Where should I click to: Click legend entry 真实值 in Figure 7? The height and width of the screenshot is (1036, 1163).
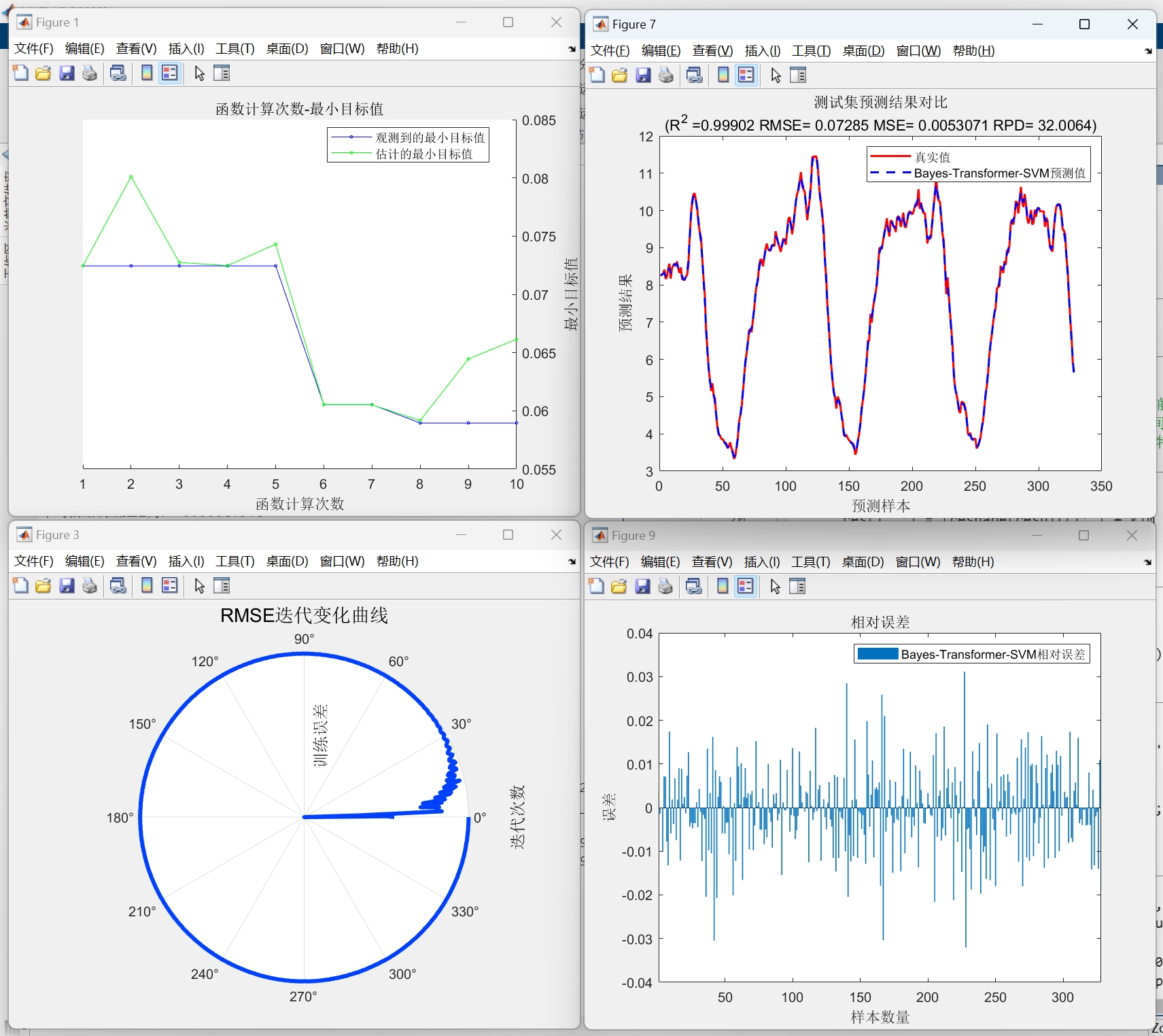point(932,157)
